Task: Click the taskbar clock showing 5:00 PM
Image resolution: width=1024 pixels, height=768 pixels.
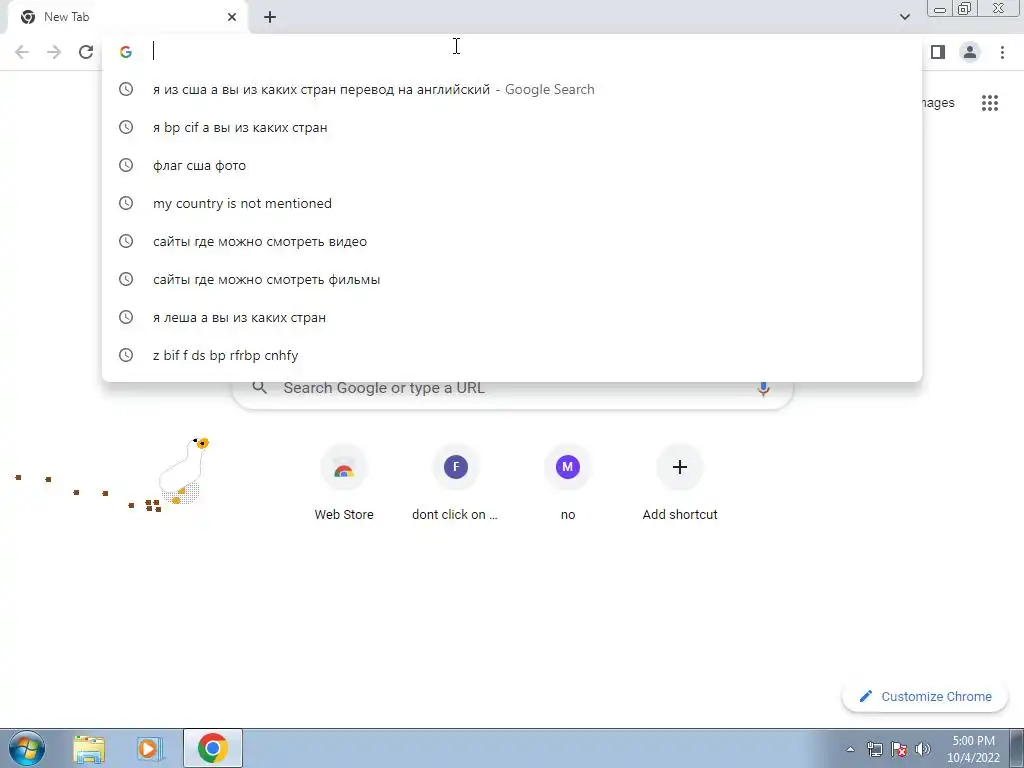Action: (x=973, y=749)
